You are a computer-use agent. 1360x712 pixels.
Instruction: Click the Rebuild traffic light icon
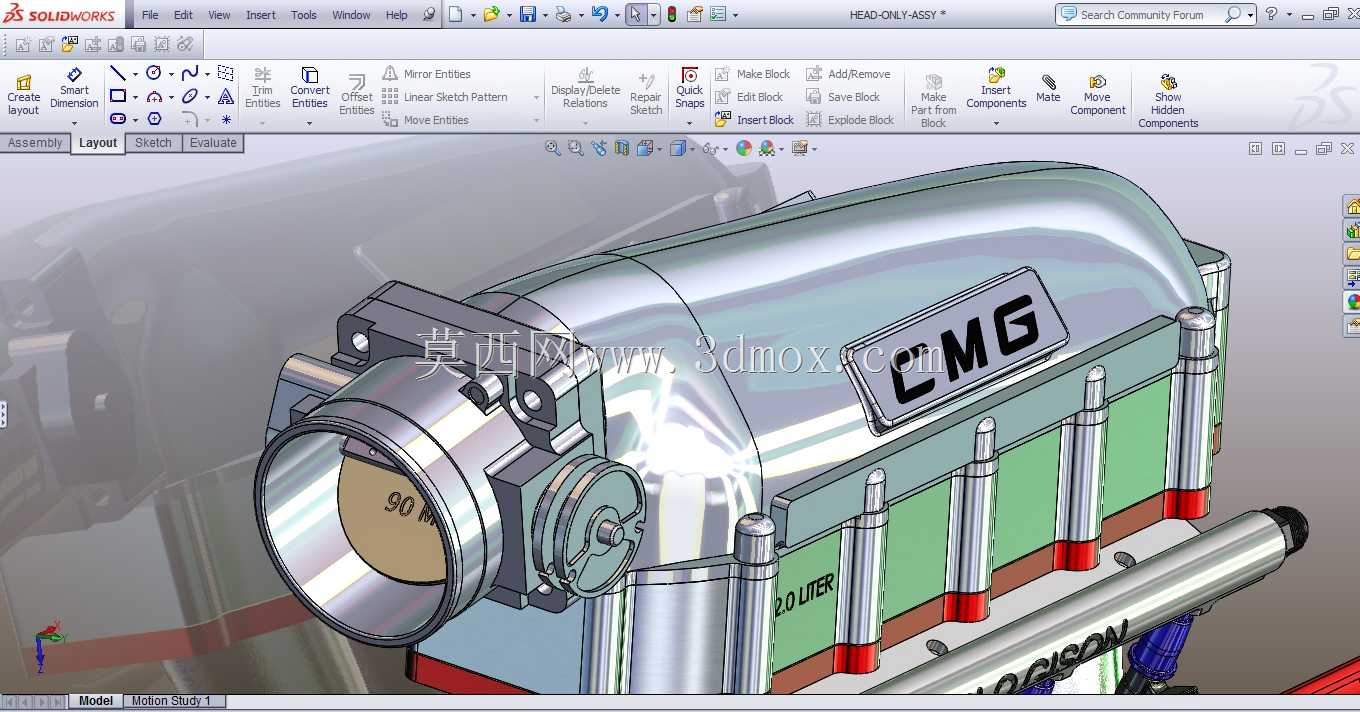point(672,14)
